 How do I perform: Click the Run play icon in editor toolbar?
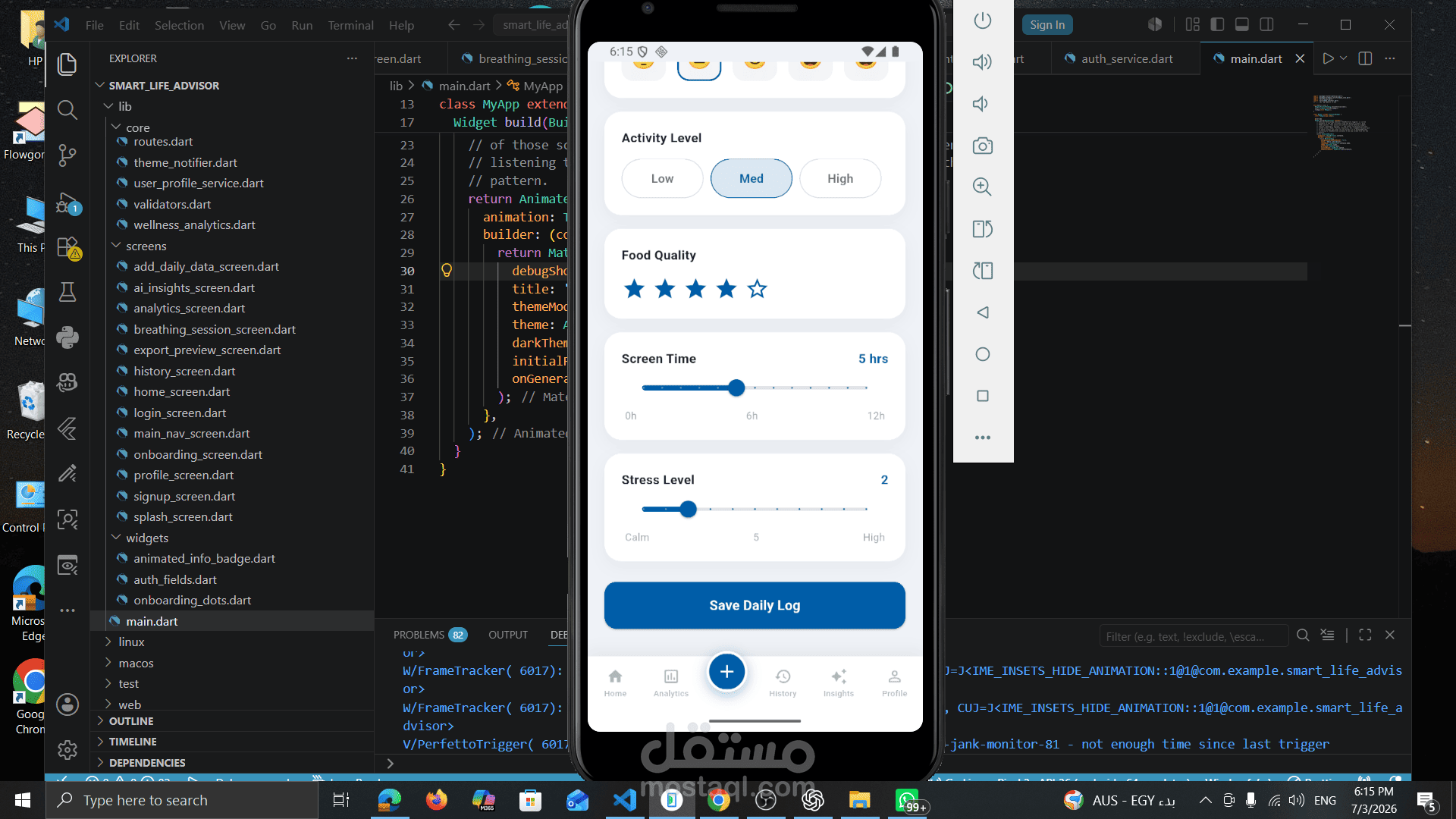pyautogui.click(x=1328, y=58)
